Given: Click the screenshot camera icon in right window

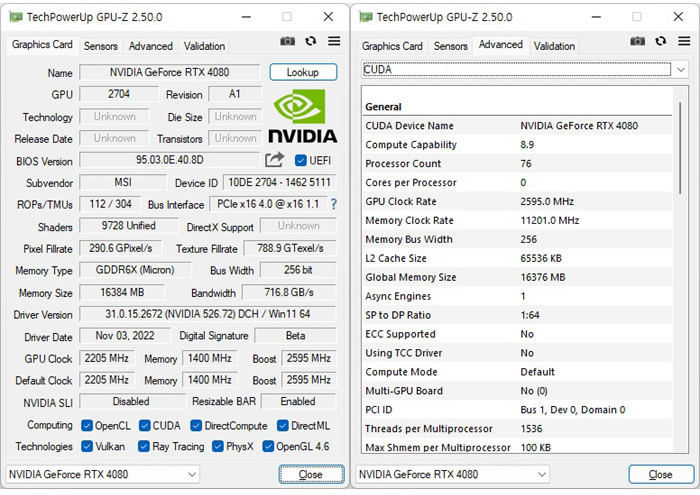Looking at the screenshot, I should (x=638, y=42).
